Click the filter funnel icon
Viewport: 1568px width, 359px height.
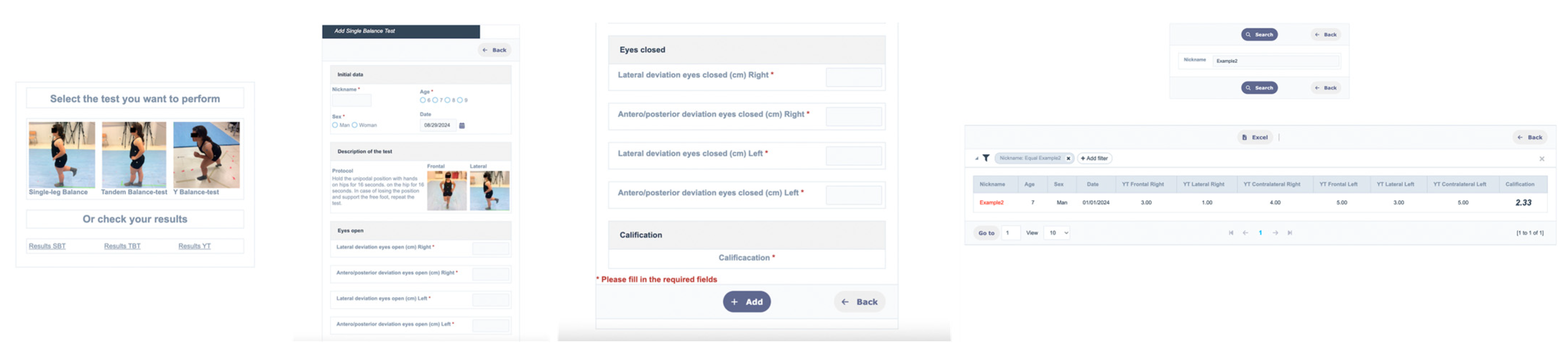pos(985,158)
